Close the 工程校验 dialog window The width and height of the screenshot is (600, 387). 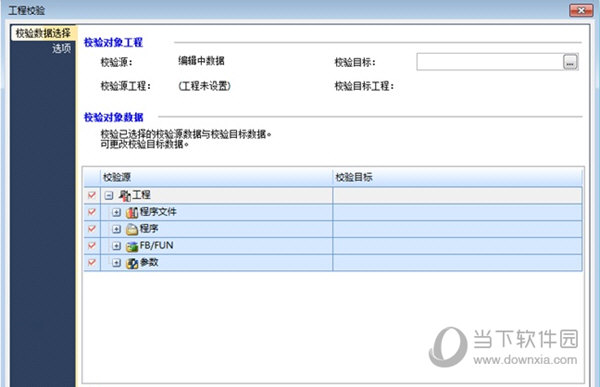pos(581,10)
